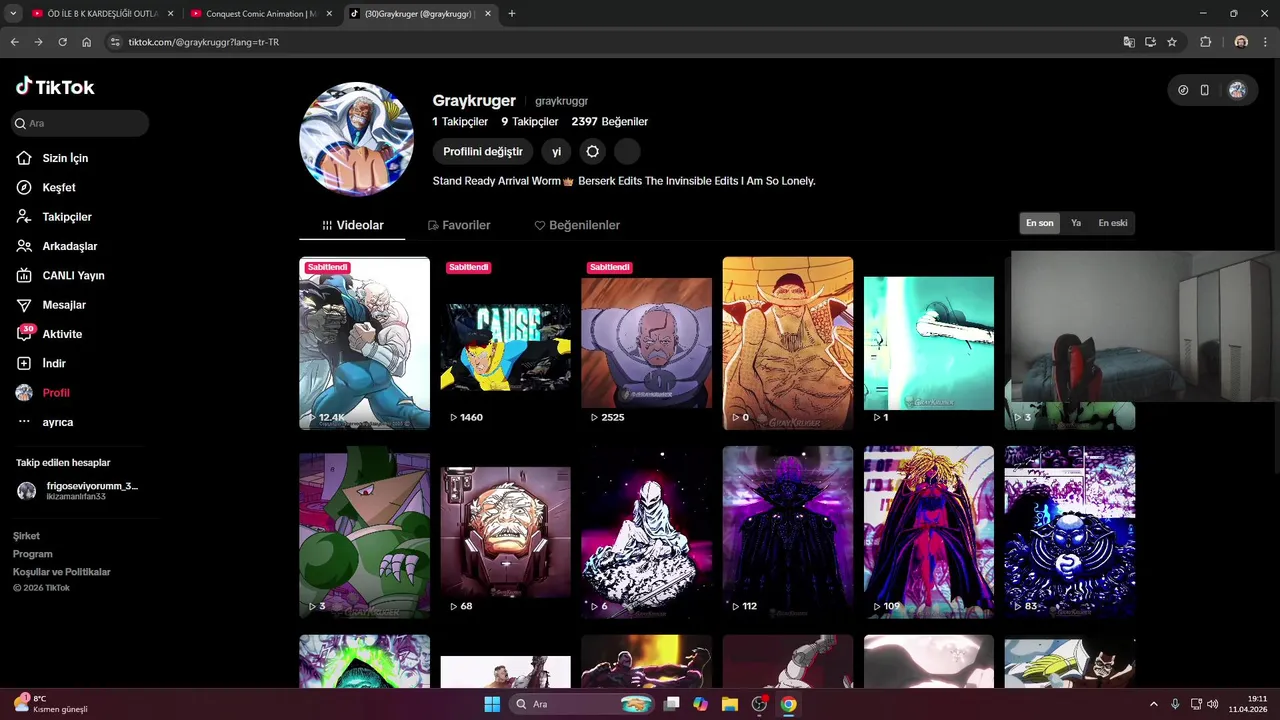Switch to the Favoriler tab
The height and width of the screenshot is (720, 1280).
[459, 225]
